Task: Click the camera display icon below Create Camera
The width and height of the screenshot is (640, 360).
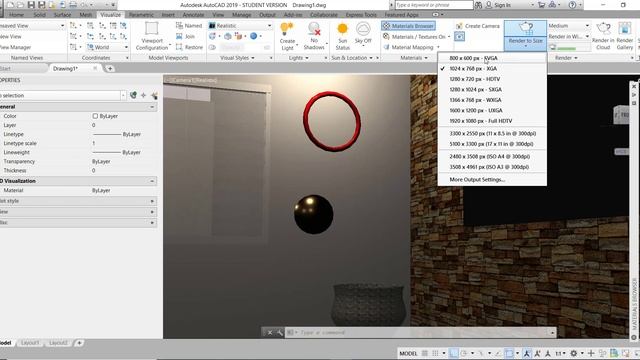Action: 459,37
